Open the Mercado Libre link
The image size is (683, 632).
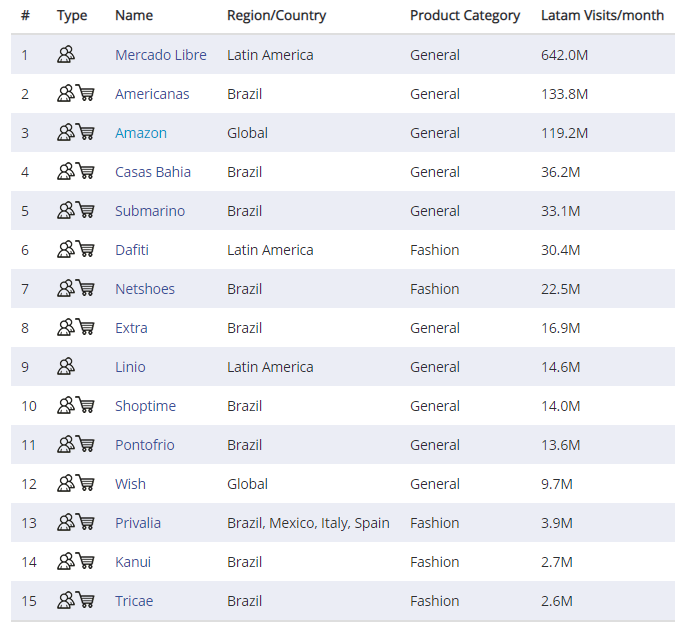[x=161, y=55]
